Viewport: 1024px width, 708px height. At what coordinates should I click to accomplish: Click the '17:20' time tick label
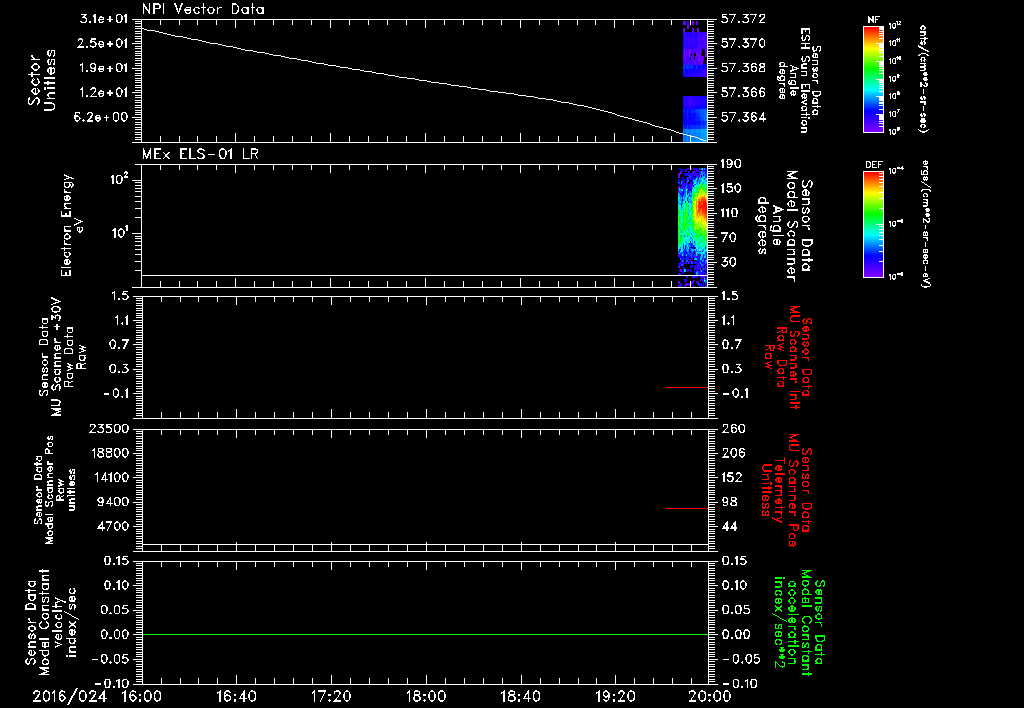(331, 696)
